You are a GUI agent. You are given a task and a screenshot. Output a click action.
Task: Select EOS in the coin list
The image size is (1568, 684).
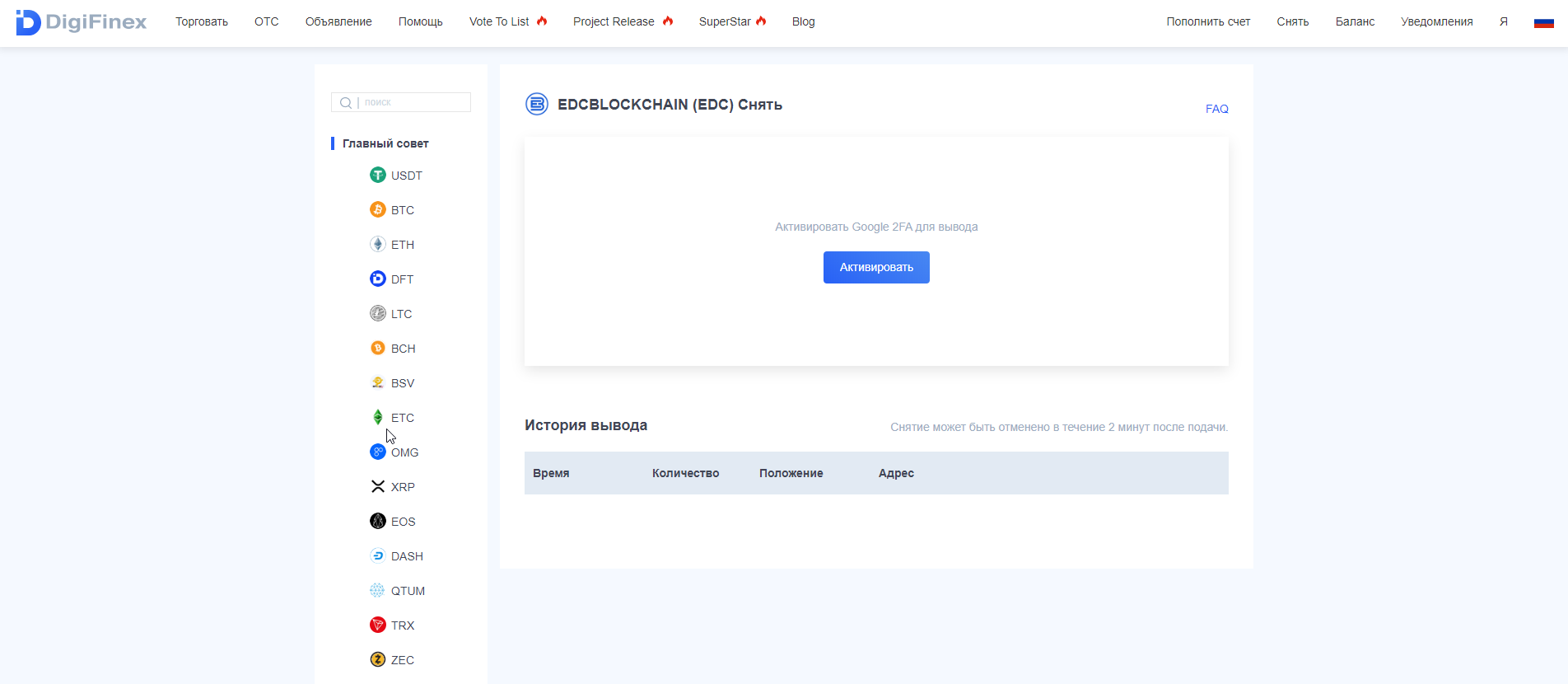(404, 522)
